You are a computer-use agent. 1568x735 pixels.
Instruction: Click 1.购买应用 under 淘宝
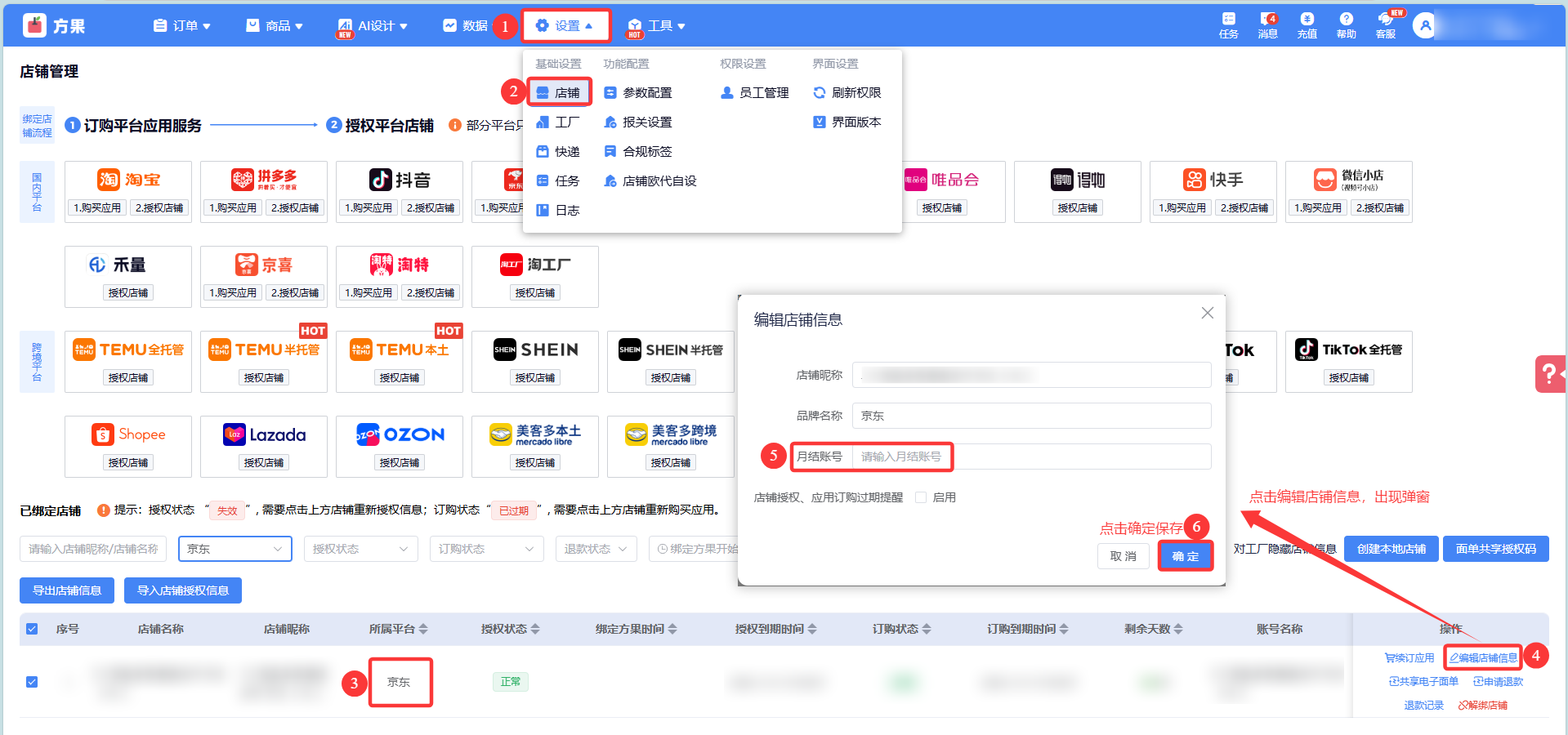click(97, 207)
